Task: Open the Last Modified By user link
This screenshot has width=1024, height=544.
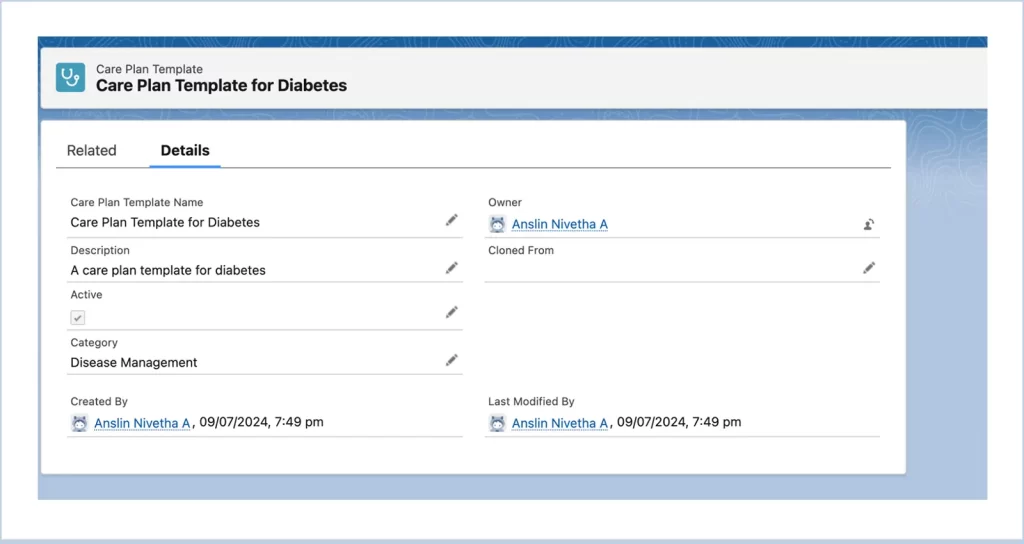Action: pos(560,423)
